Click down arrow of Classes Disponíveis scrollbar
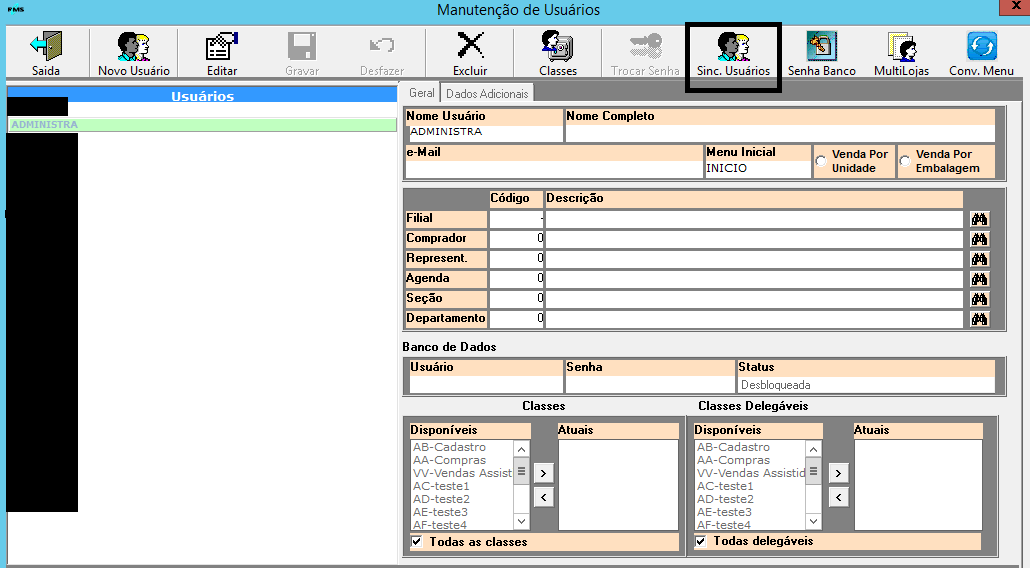The image size is (1030, 568). click(521, 521)
